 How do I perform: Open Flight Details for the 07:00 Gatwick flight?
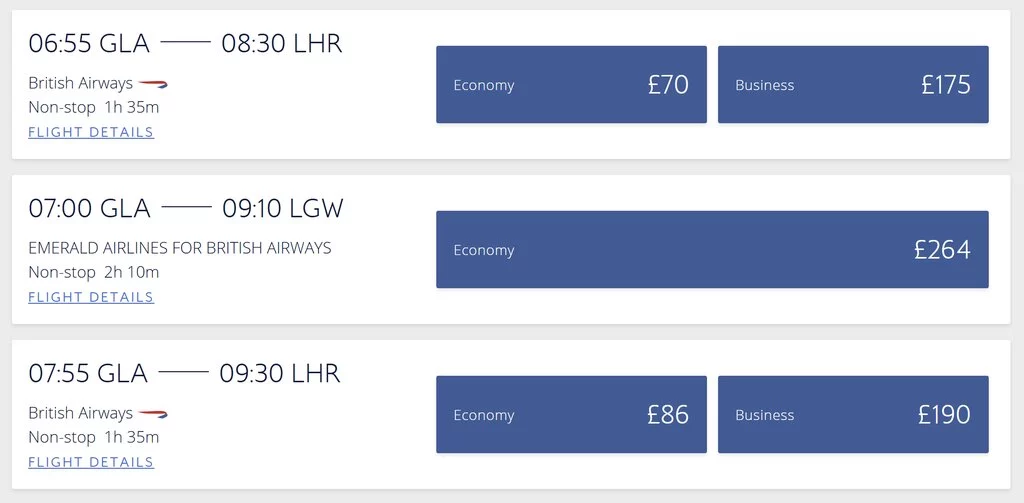pos(91,297)
